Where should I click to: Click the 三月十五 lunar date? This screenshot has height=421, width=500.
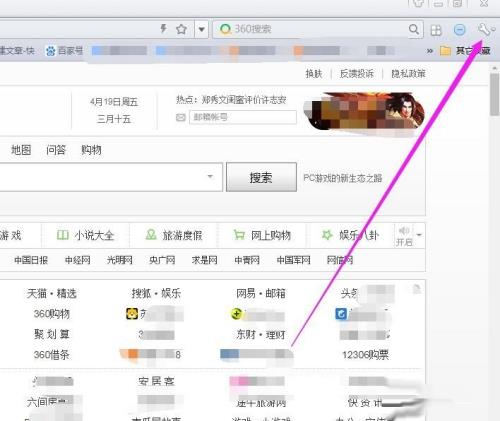[x=114, y=119]
